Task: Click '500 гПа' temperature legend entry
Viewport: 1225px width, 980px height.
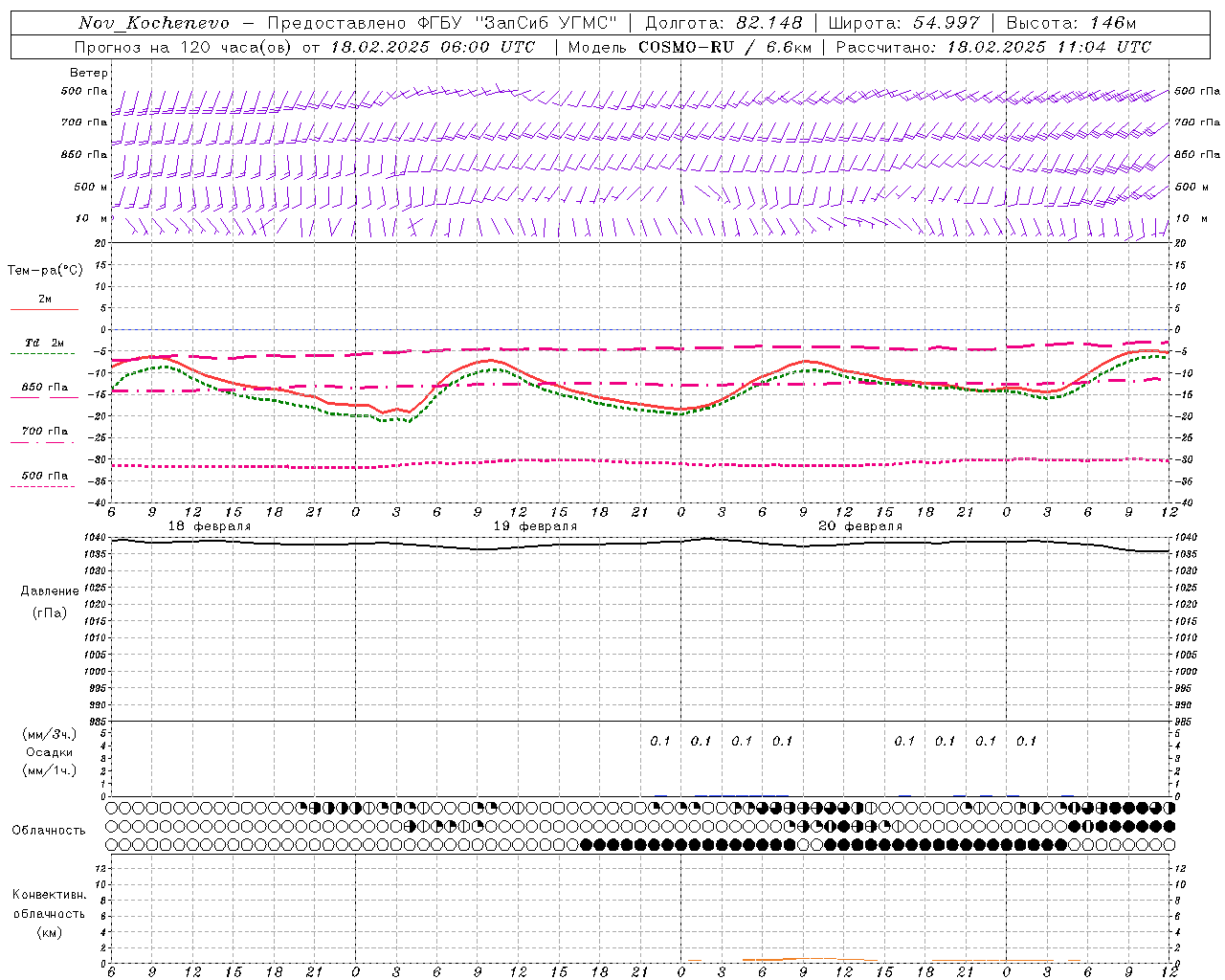Action: click(45, 476)
